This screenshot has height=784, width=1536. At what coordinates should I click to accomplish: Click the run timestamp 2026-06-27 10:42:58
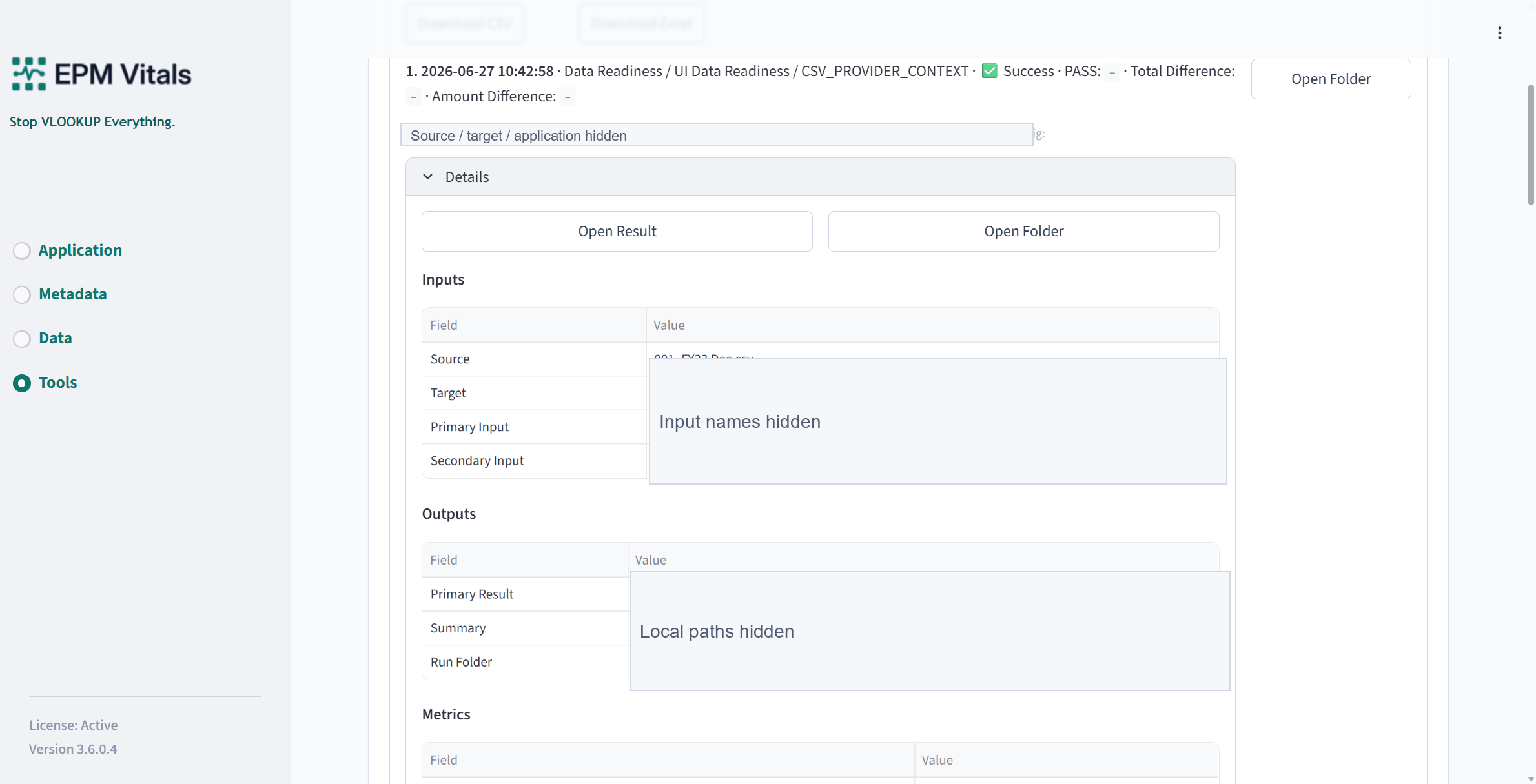(487, 71)
